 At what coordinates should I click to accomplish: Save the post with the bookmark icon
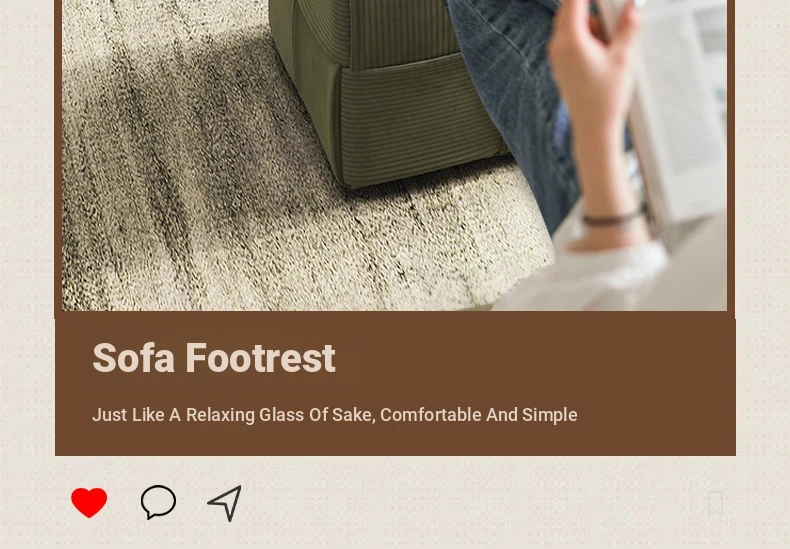pyautogui.click(x=715, y=504)
